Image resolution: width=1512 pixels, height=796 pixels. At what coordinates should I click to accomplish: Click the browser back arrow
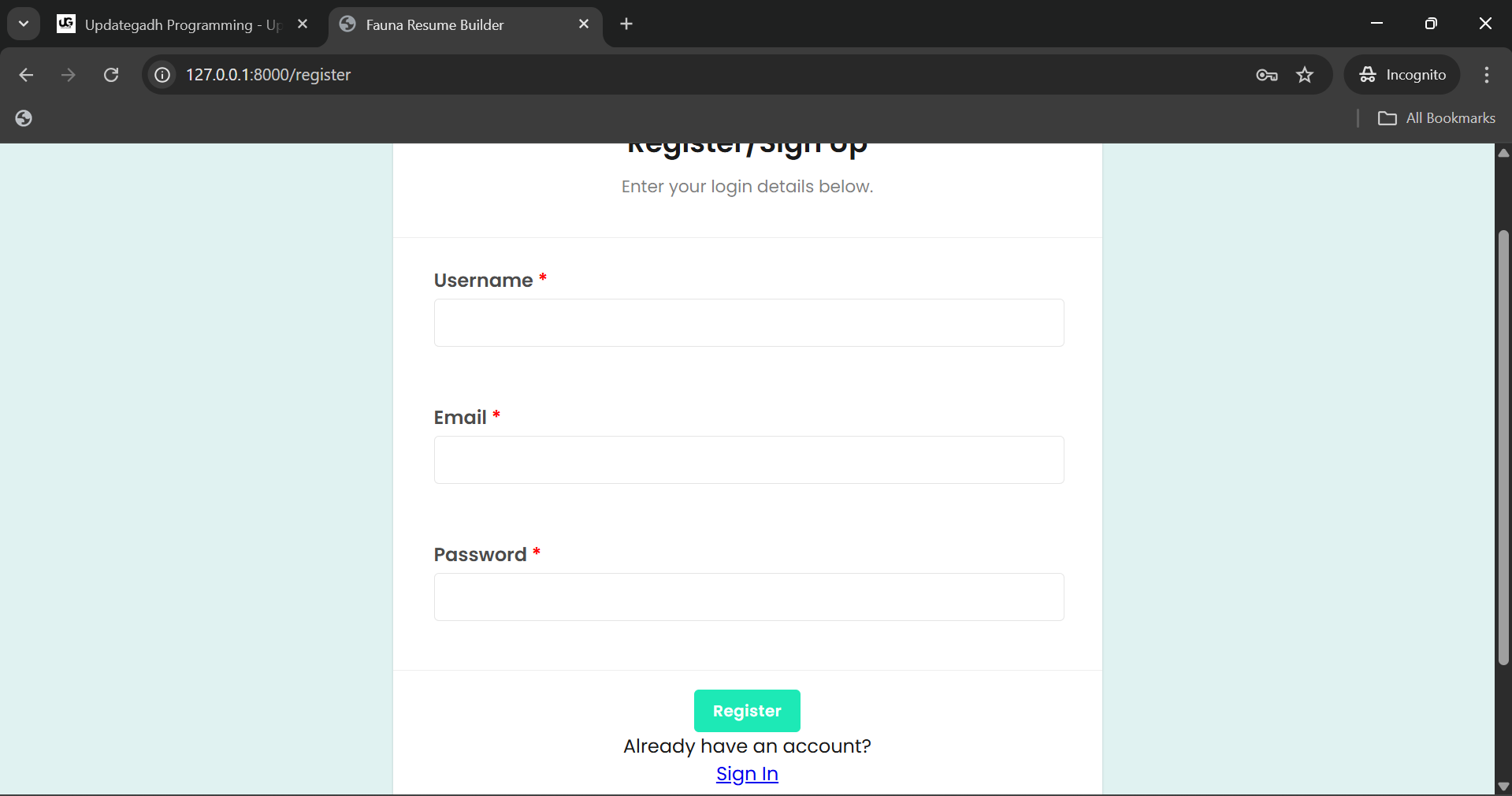coord(26,75)
